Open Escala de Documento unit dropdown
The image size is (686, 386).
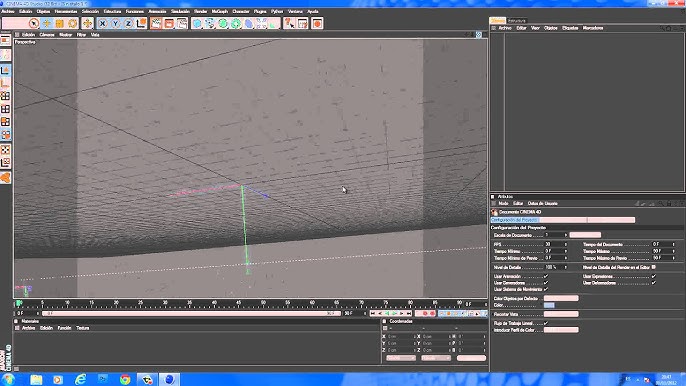(585, 235)
